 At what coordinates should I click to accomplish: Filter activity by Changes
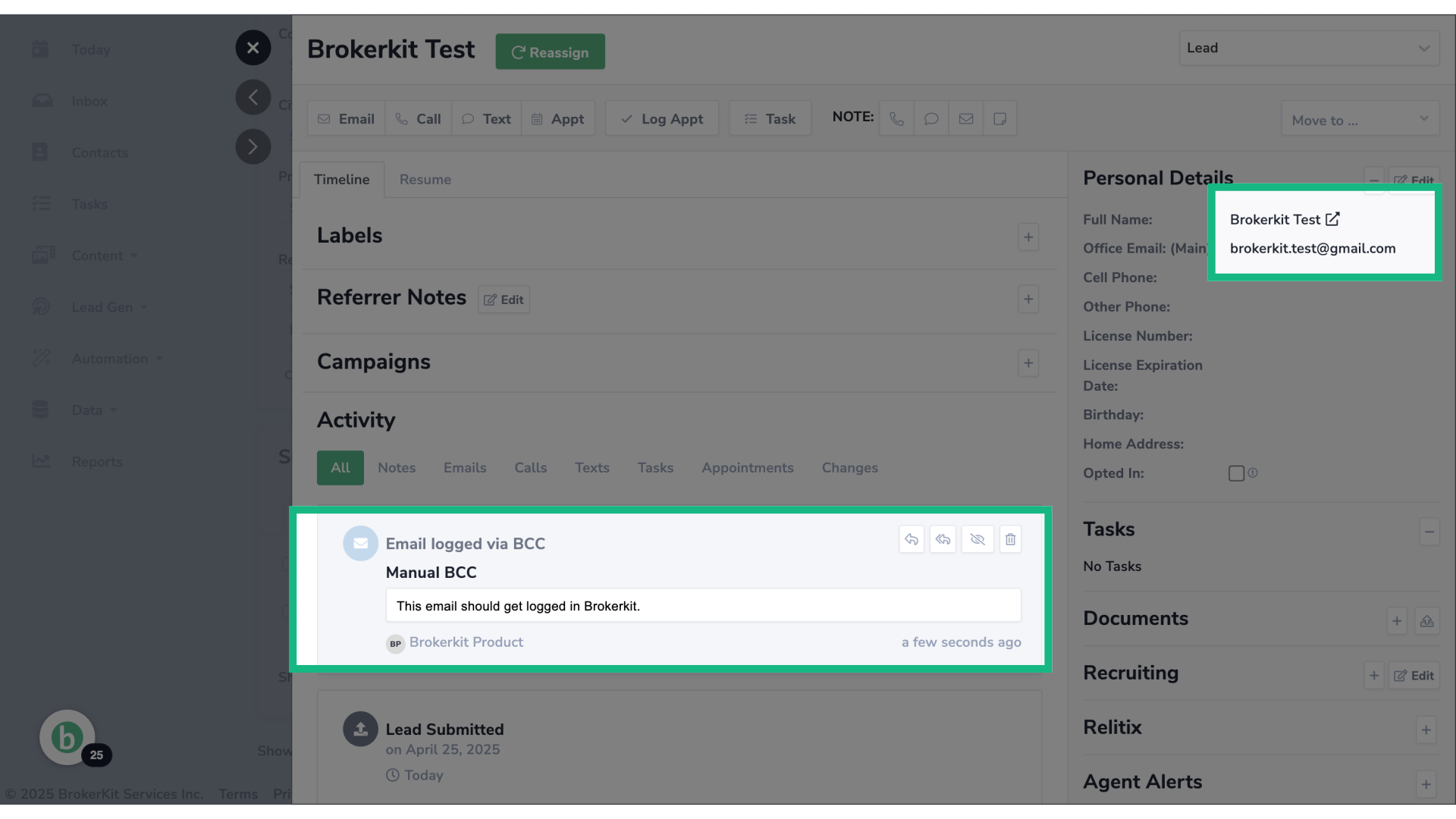click(x=850, y=468)
